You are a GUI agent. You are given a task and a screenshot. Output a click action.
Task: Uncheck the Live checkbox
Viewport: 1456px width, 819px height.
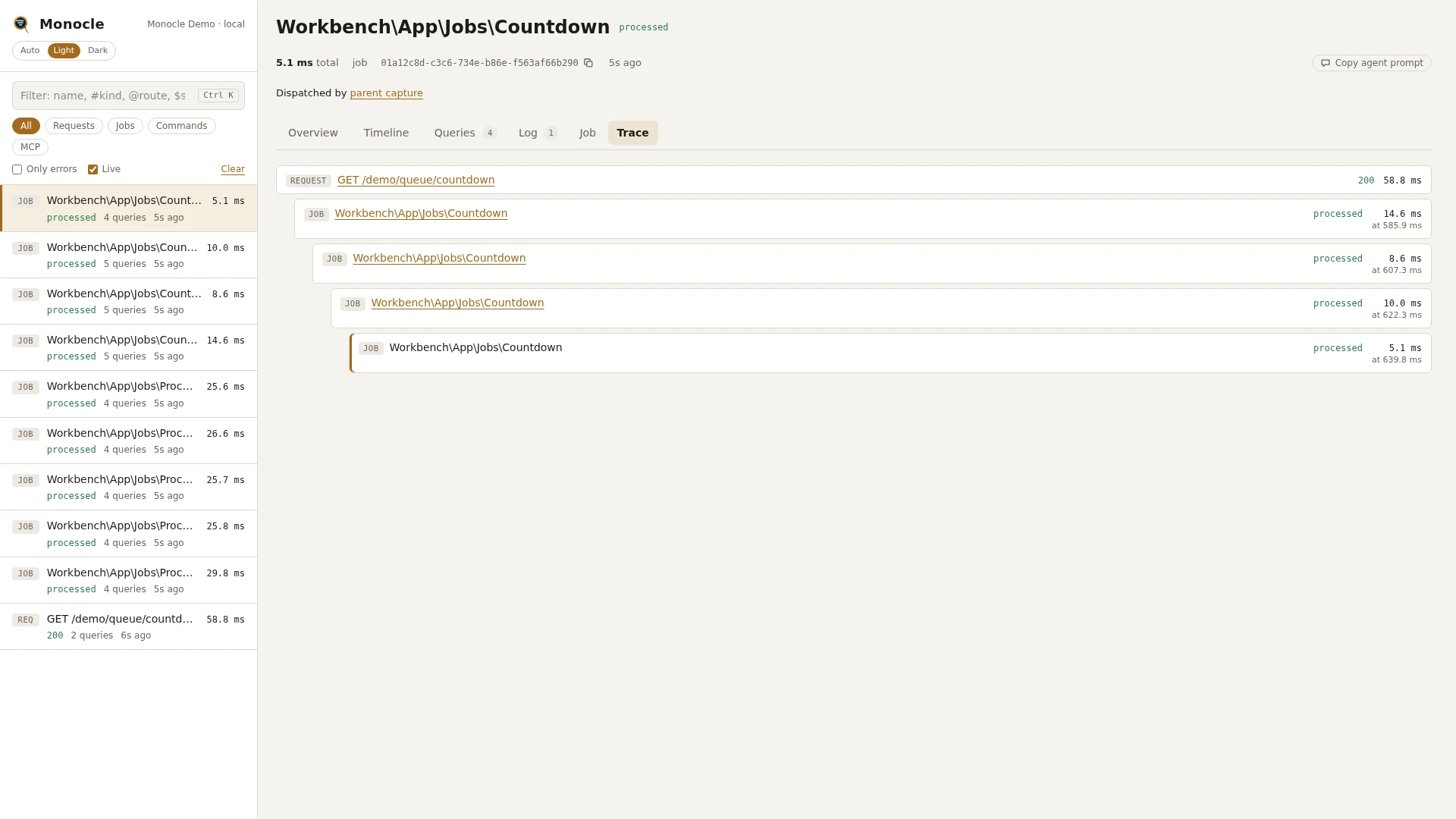(93, 169)
